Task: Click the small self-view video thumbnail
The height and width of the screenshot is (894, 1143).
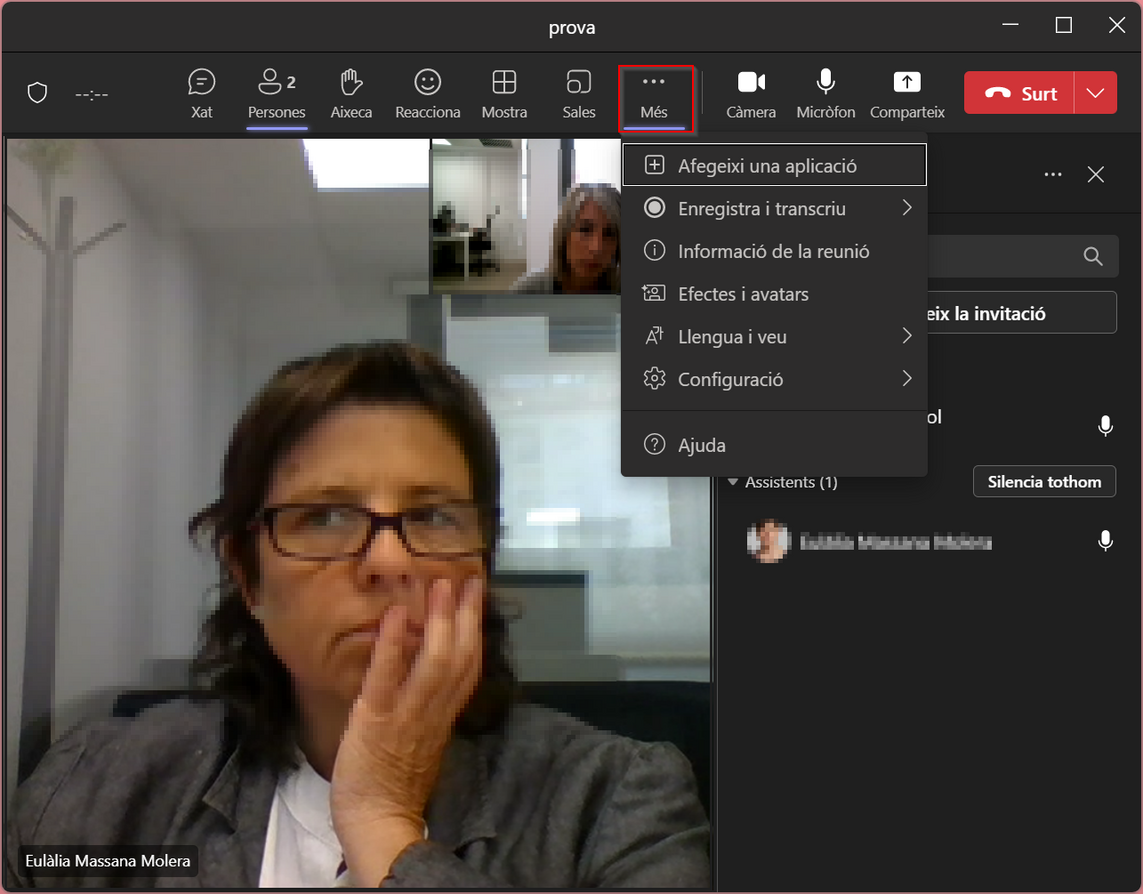Action: coord(526,217)
